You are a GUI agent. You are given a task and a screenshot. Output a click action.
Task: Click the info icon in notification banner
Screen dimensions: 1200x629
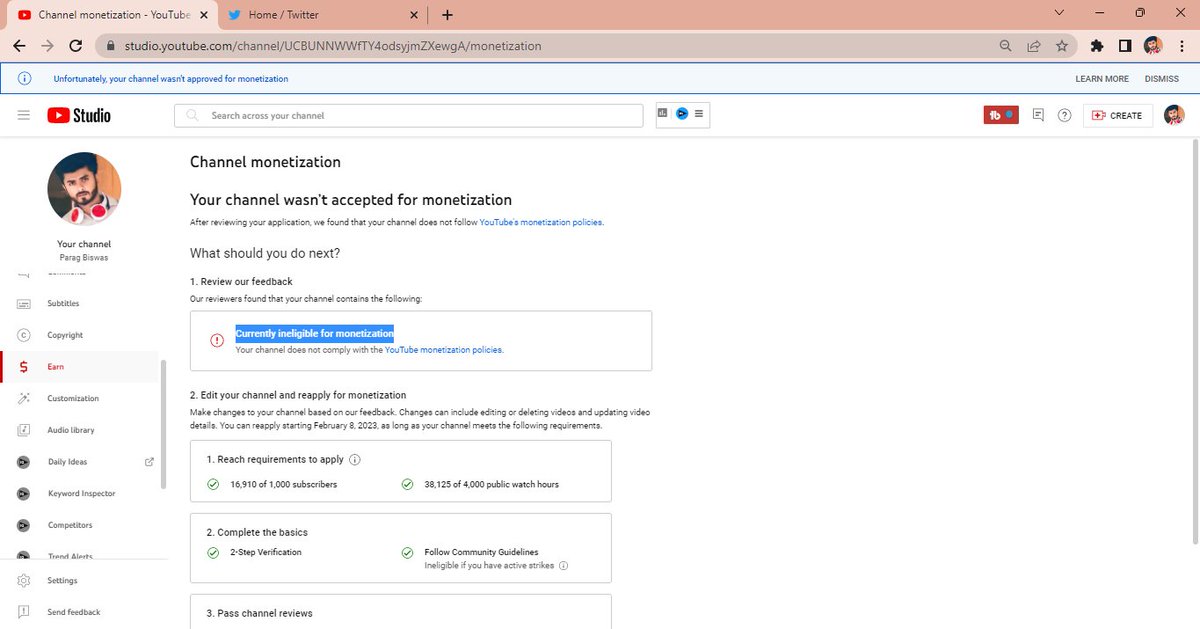tap(25, 79)
